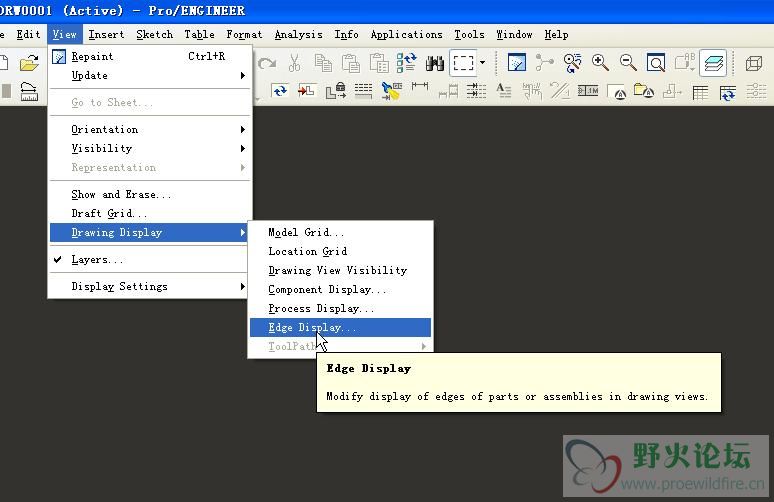The image size is (774, 502).
Task: Expand the Update submenu
Action: click(151, 76)
